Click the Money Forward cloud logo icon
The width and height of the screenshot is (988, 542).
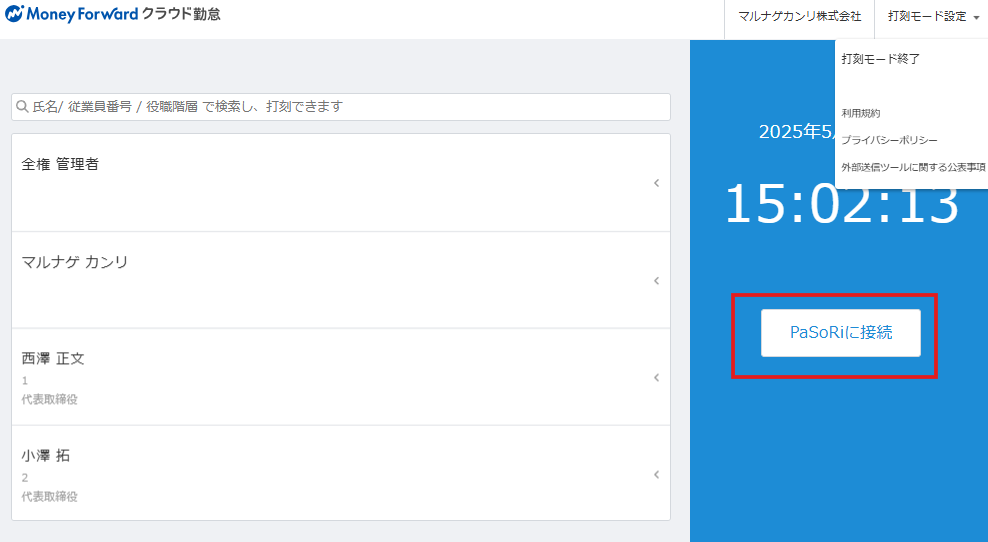click(15, 15)
